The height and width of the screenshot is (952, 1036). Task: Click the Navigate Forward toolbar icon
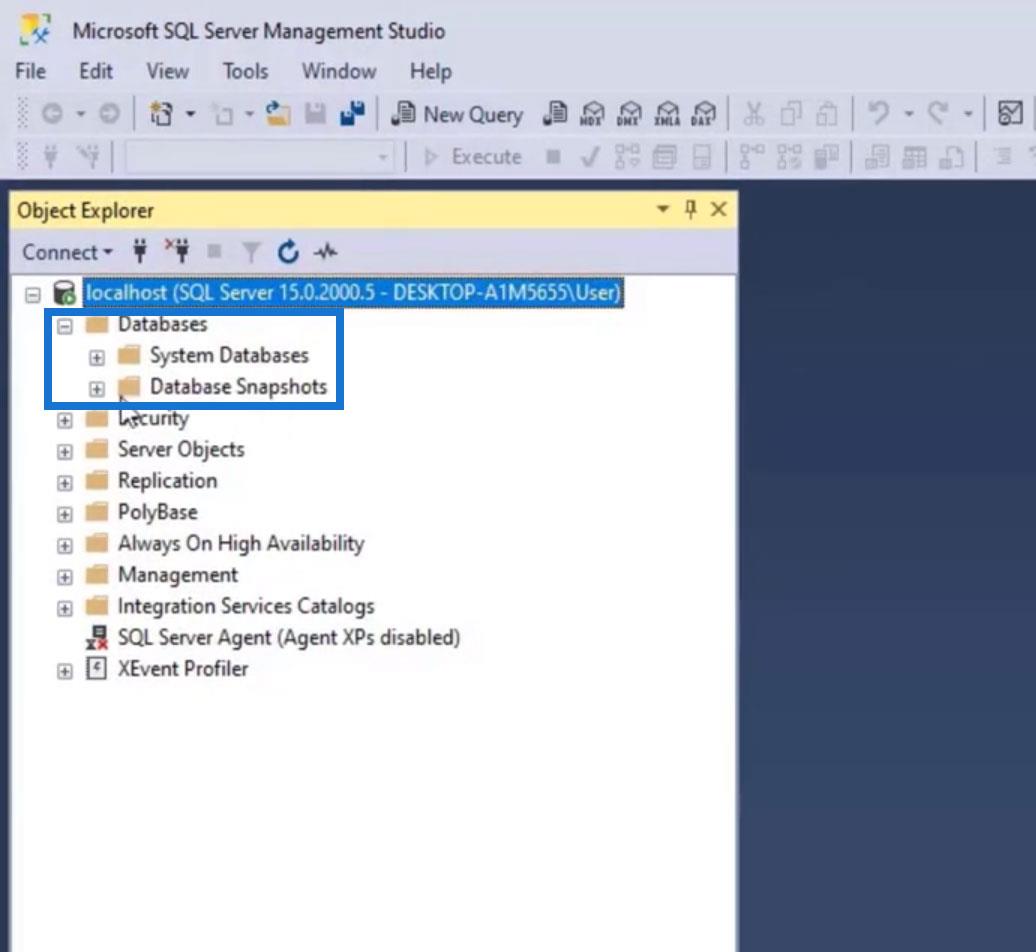pos(110,114)
